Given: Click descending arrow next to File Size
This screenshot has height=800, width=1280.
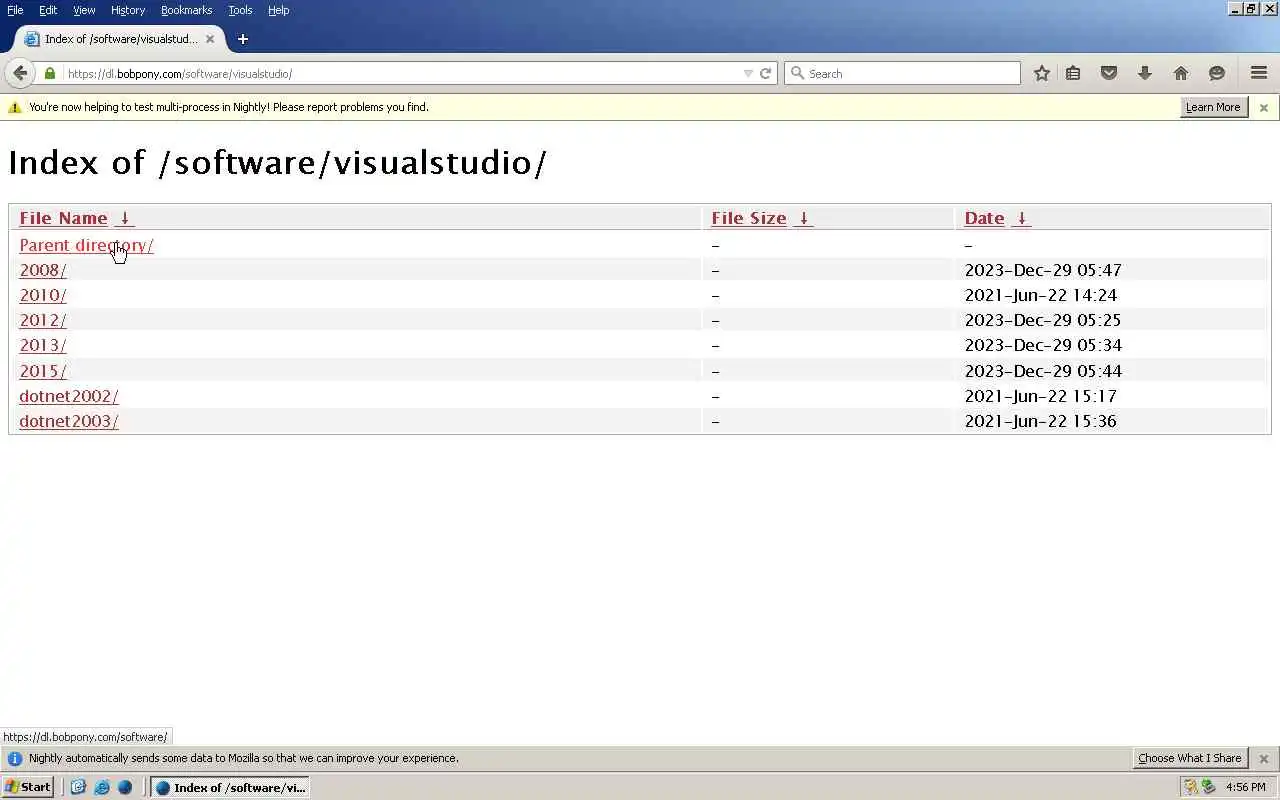Looking at the screenshot, I should pyautogui.click(x=803, y=218).
